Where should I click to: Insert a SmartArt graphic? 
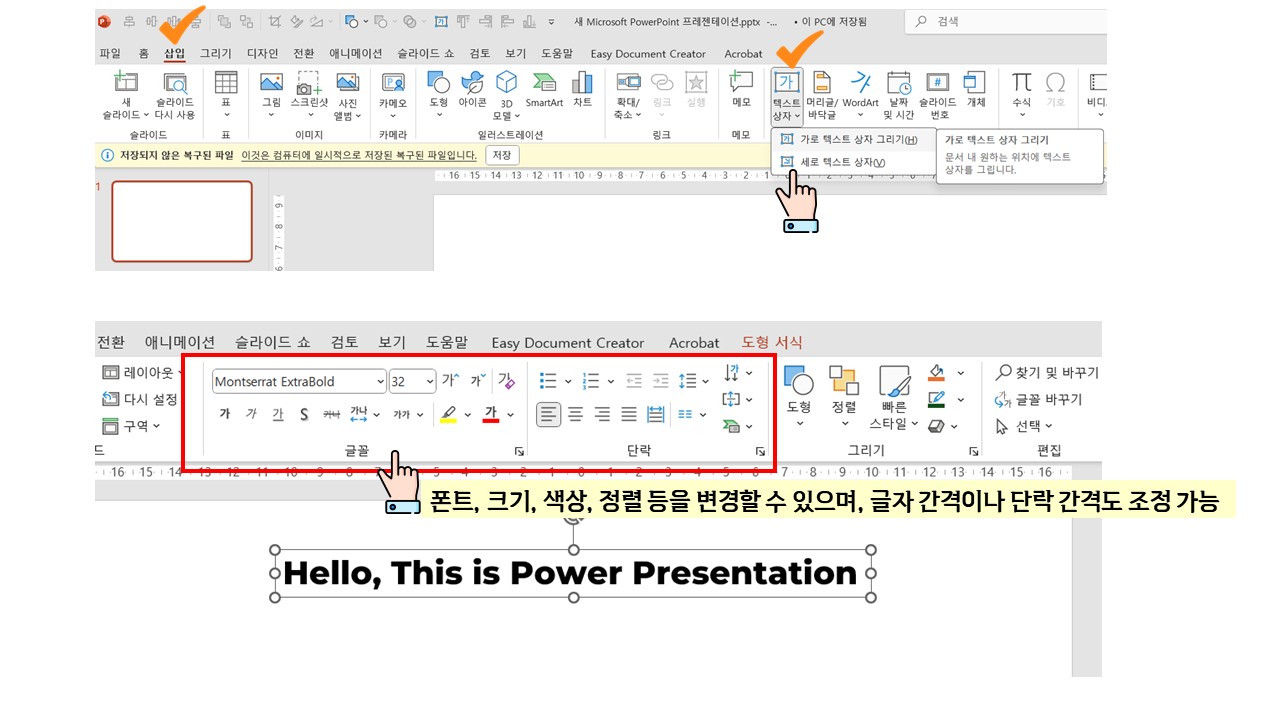[x=545, y=91]
